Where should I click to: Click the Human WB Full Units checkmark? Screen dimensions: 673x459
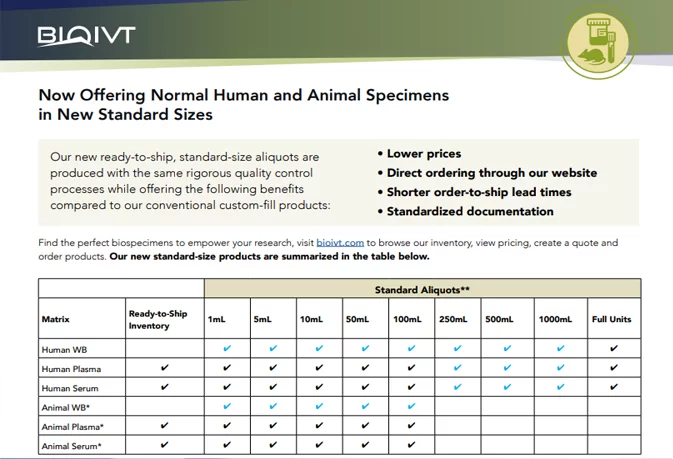point(613,349)
